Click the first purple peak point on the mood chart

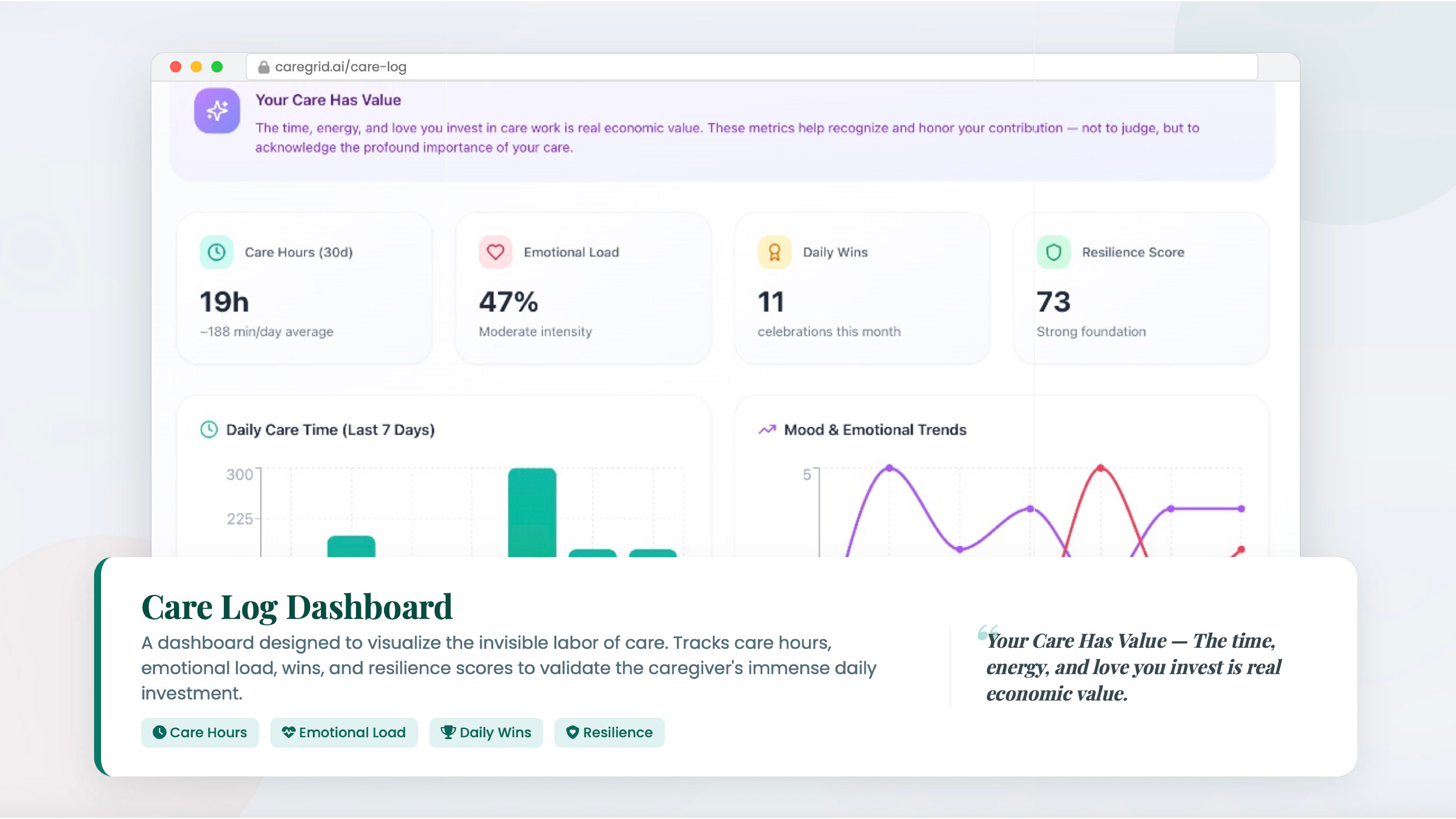[x=889, y=468]
